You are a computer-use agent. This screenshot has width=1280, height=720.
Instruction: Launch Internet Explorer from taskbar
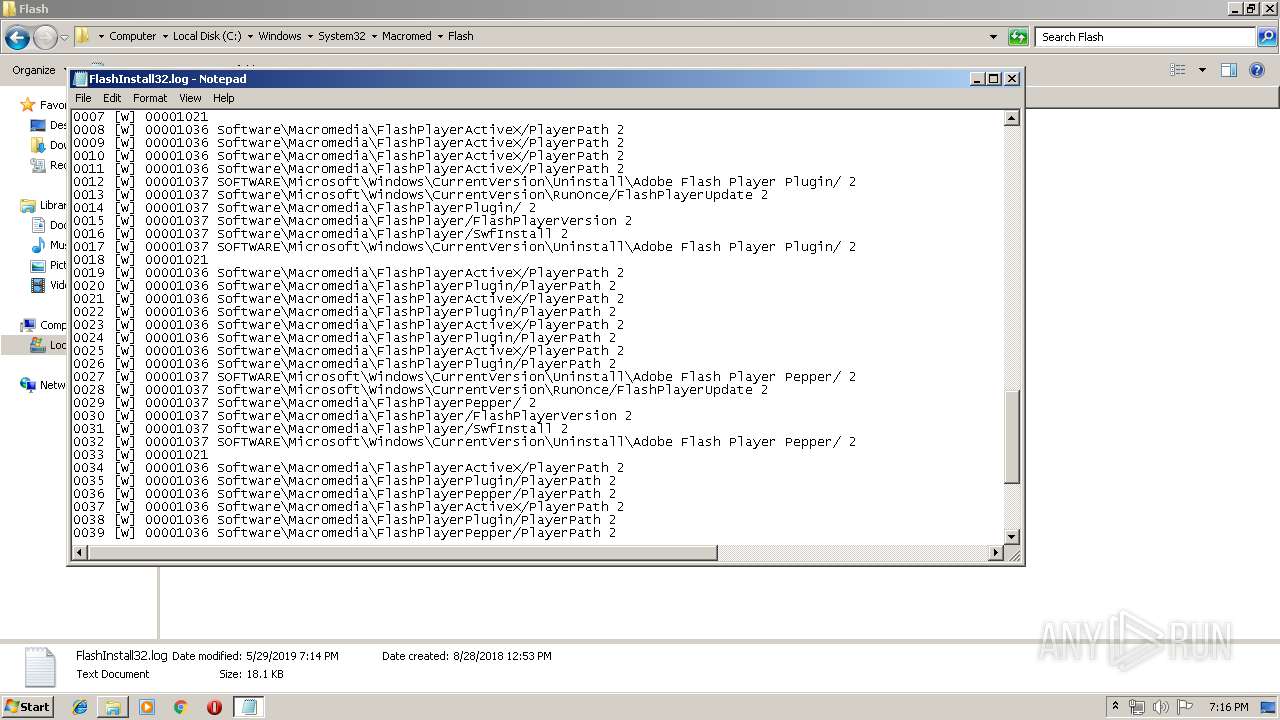click(80, 707)
